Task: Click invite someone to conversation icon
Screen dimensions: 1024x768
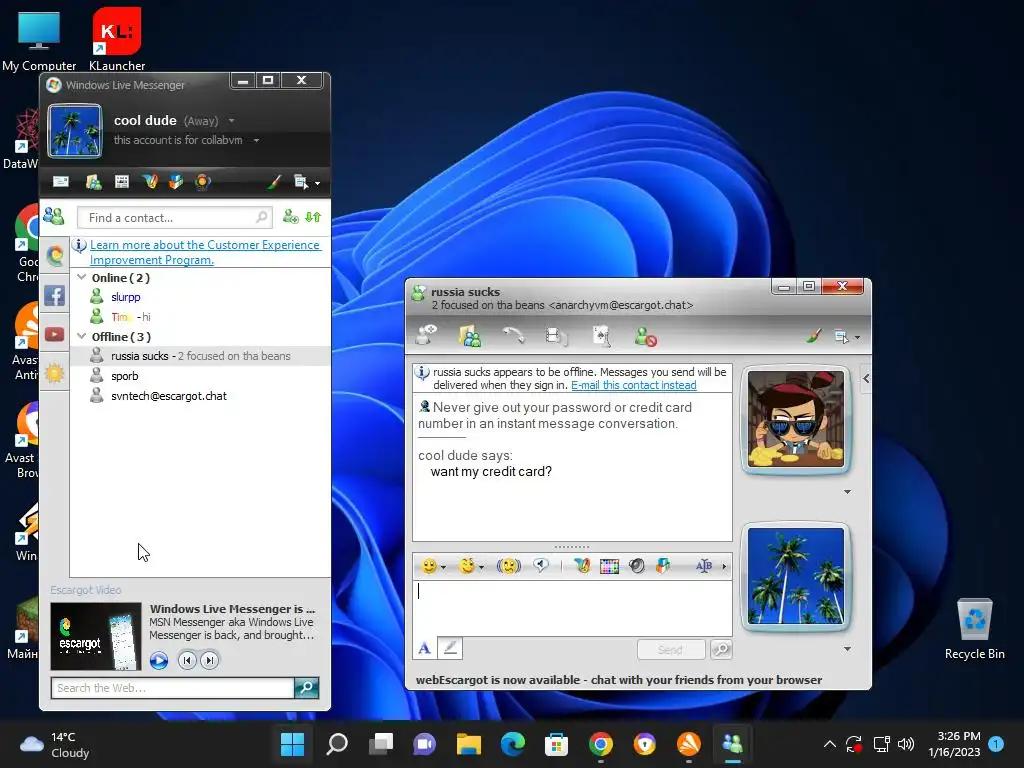Action: point(426,335)
